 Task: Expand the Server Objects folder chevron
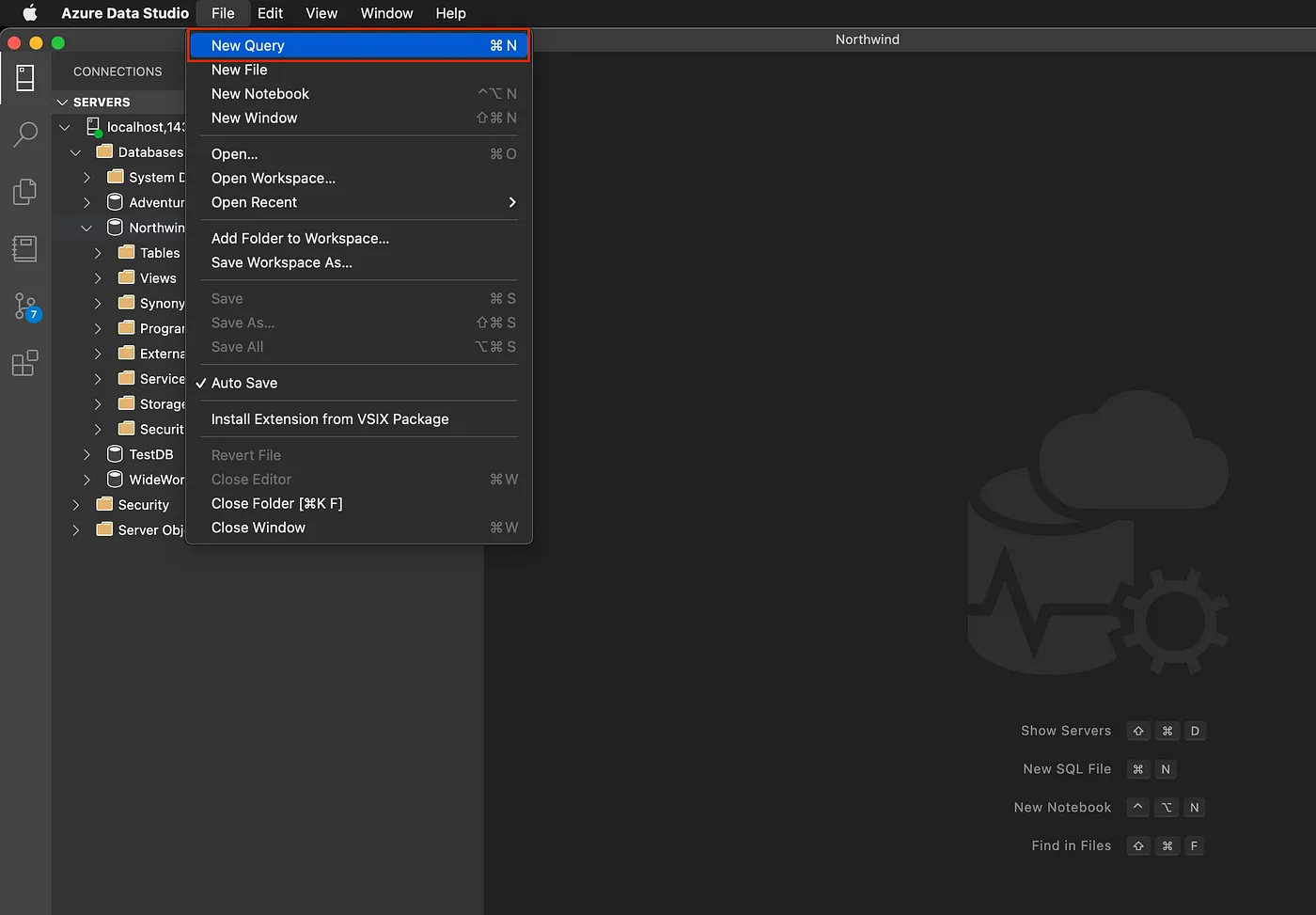[76, 530]
